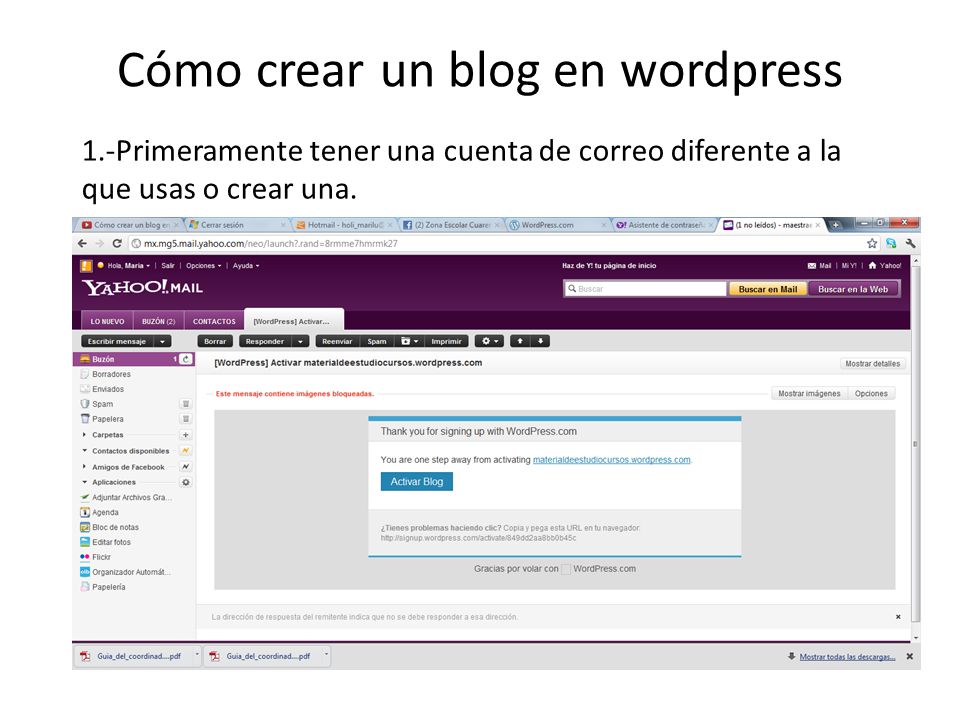Switch to the Hotmail browser tab

click(345, 225)
